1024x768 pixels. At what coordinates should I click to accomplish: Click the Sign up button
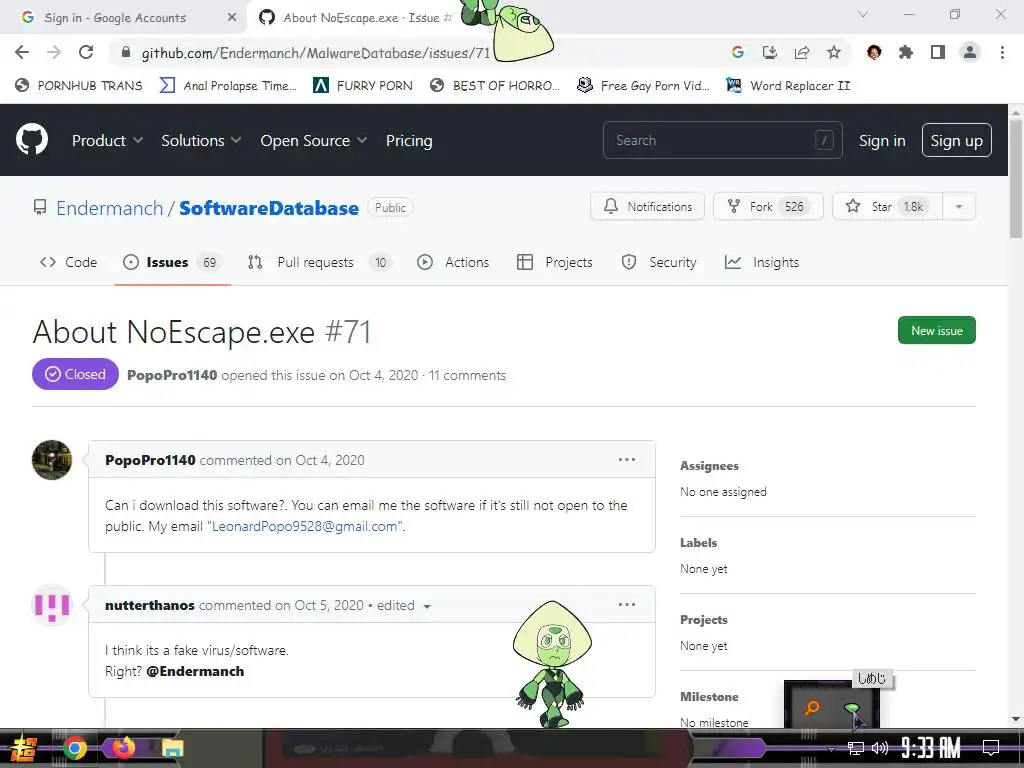point(956,140)
